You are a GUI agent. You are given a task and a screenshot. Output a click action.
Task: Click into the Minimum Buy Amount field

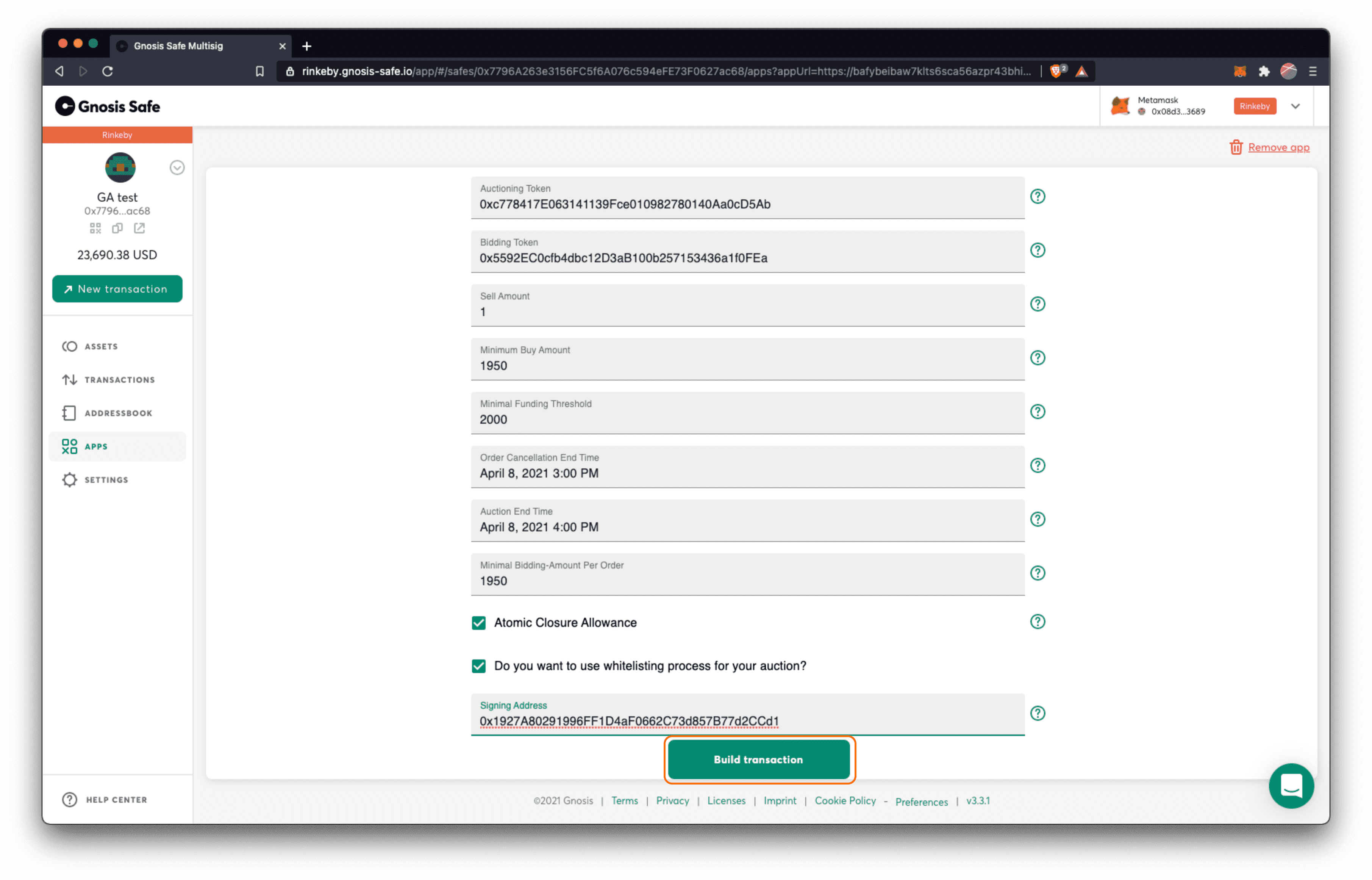747,359
